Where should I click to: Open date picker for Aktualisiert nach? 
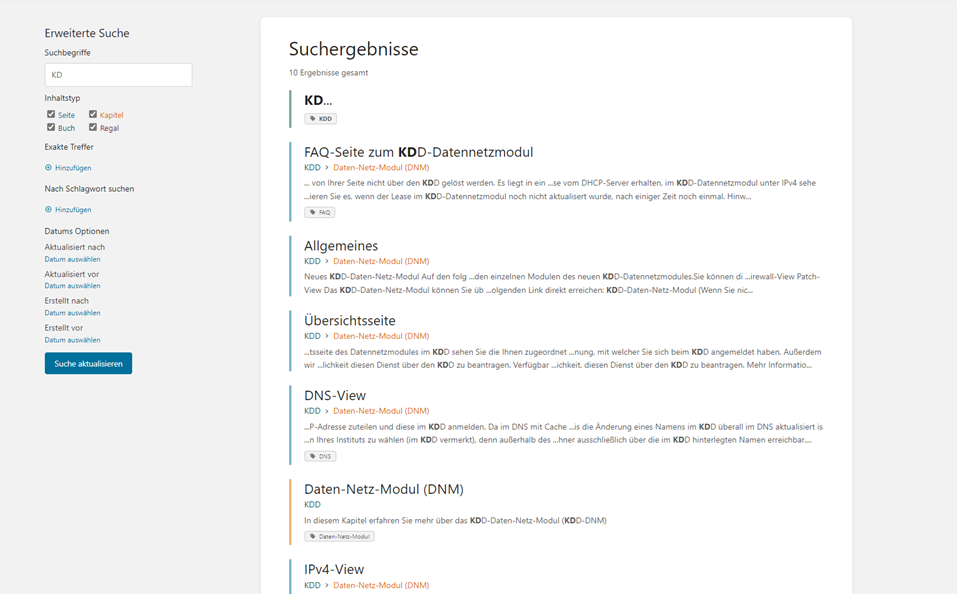pos(72,259)
